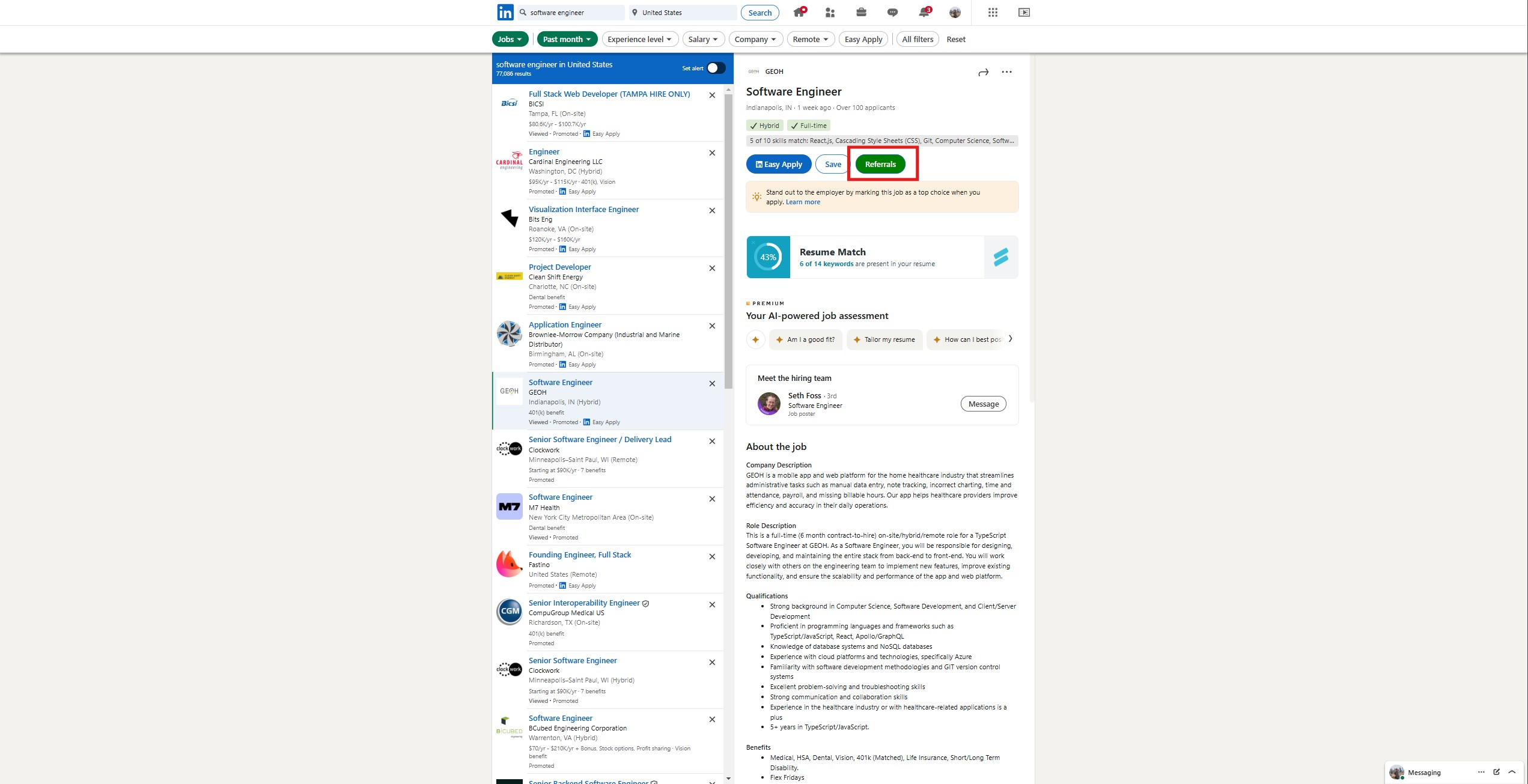Expand the Salary filter dropdown

coord(703,39)
